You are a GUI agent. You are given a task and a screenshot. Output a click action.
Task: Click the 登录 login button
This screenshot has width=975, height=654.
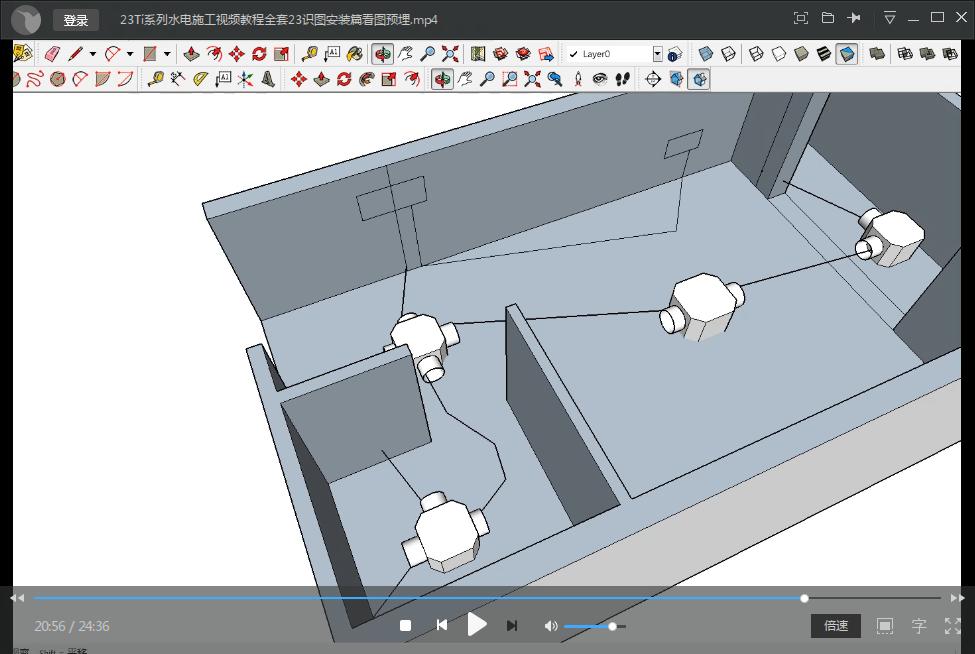coord(76,20)
